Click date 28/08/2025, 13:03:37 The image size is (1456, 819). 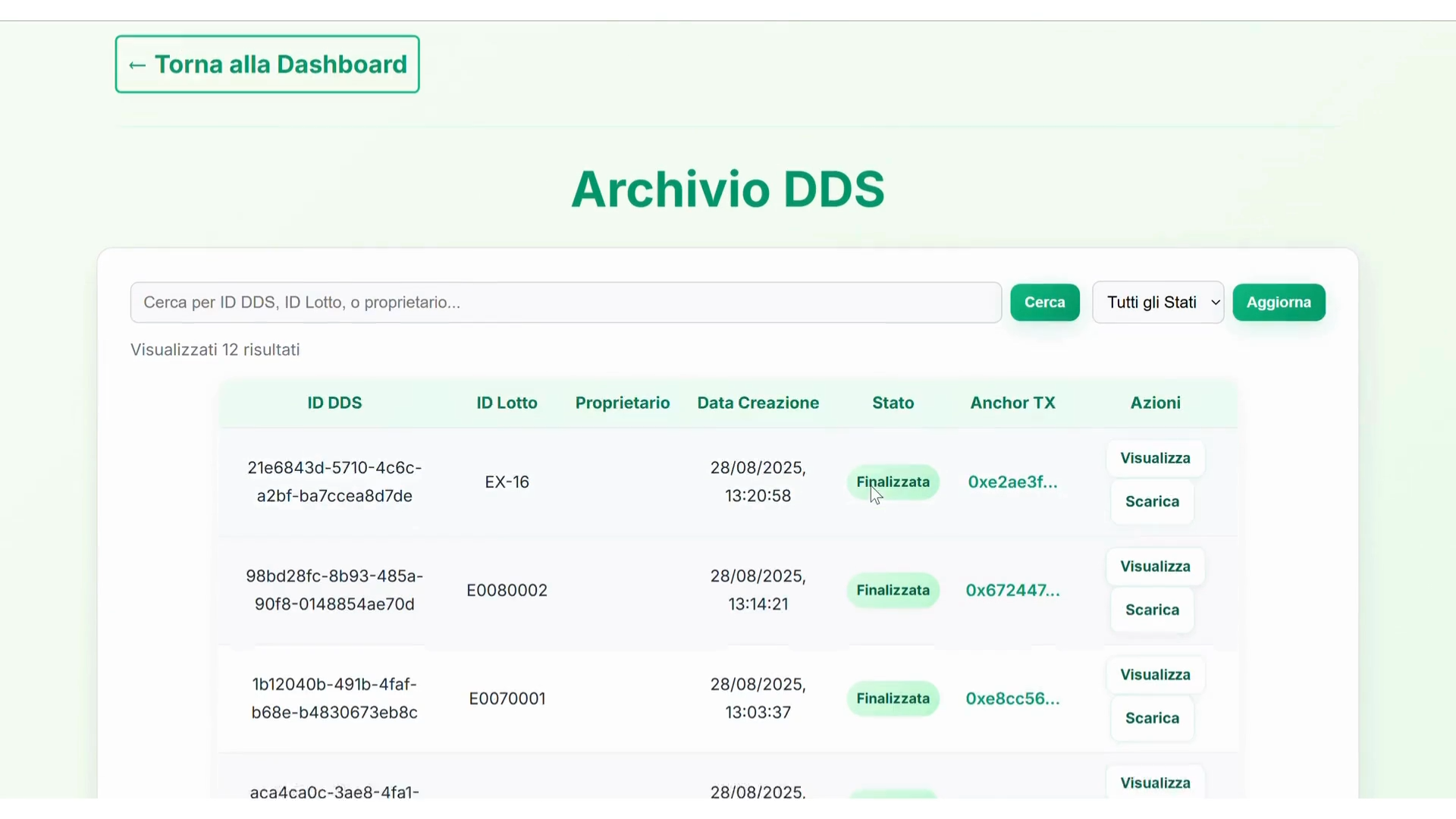click(758, 698)
